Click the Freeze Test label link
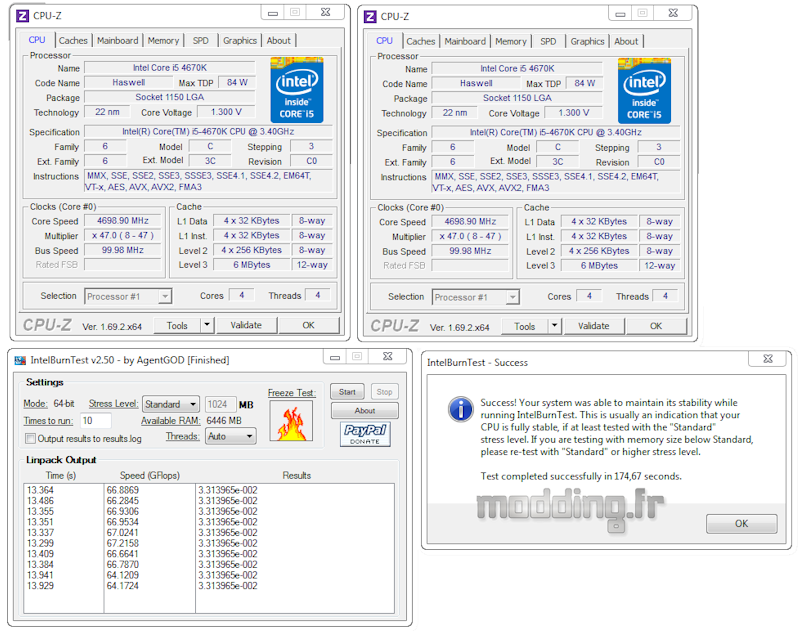 coord(292,393)
